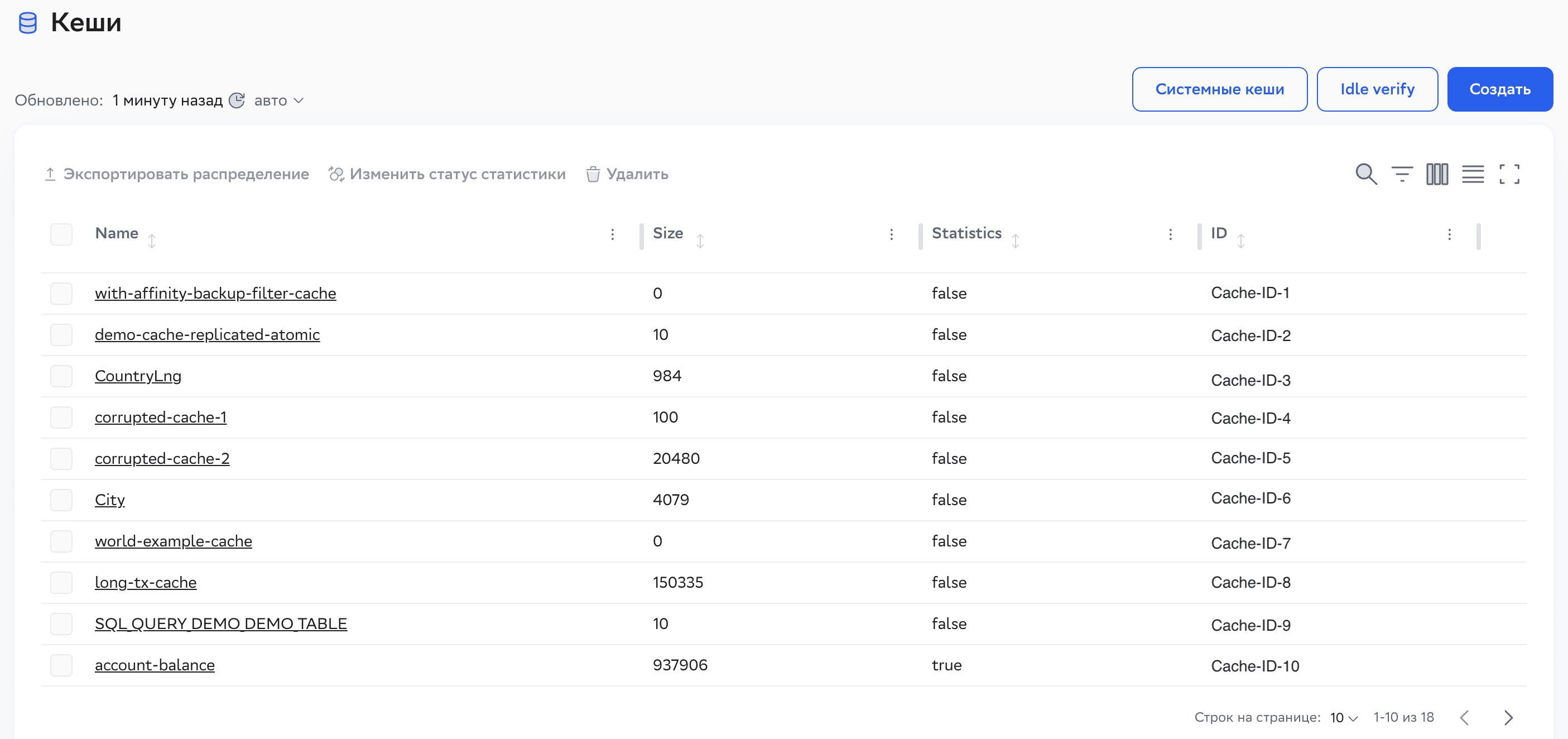Click the refresh clock icon

tap(237, 100)
